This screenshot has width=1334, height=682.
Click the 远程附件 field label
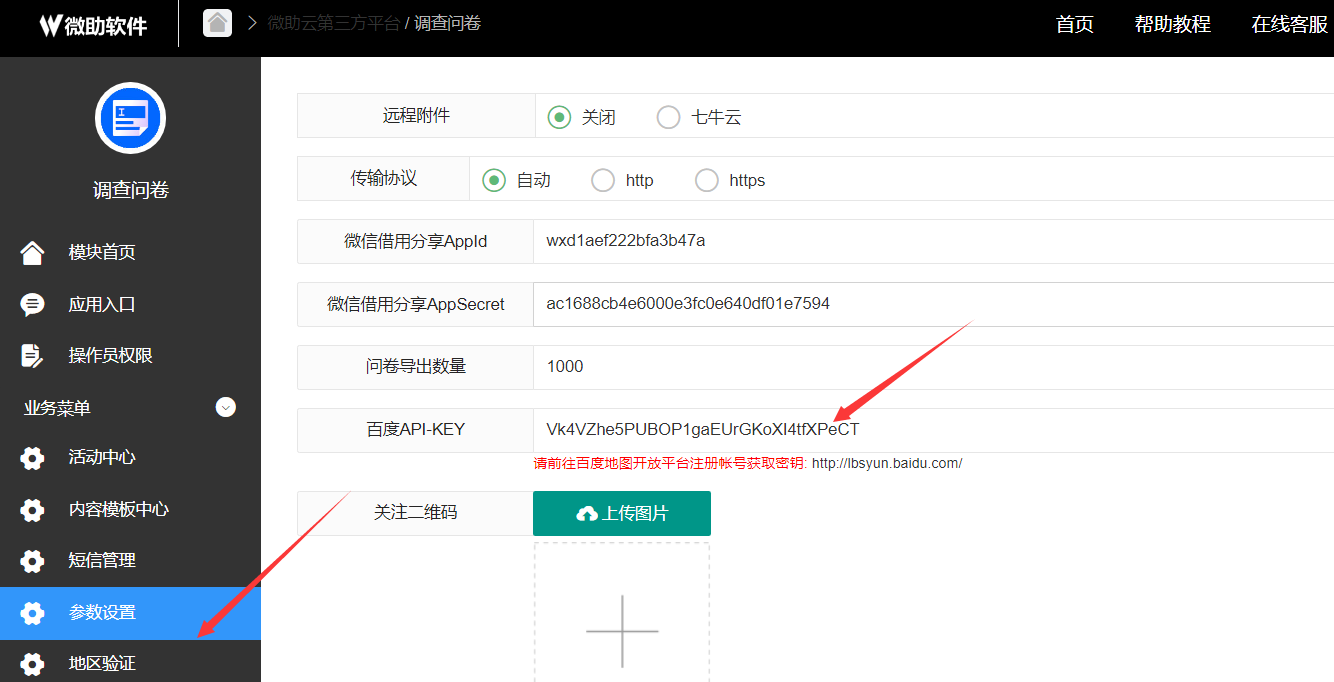pyautogui.click(x=416, y=116)
